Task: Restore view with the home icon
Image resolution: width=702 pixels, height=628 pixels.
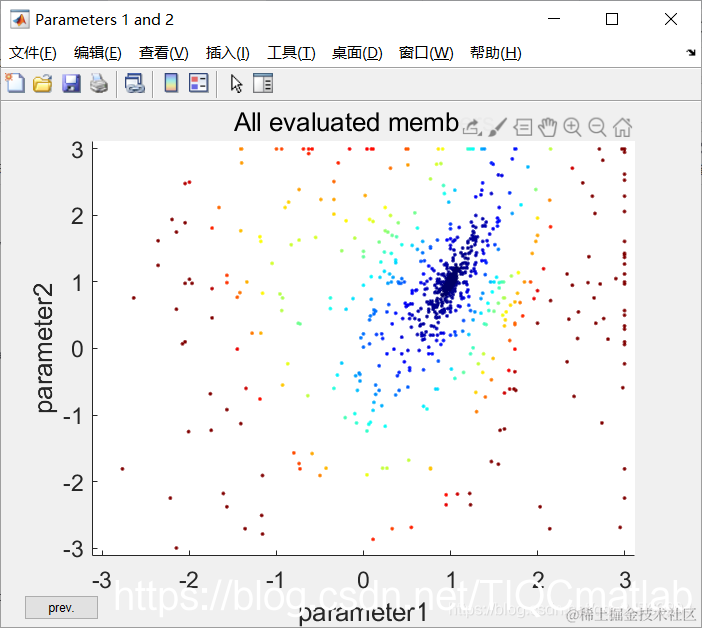Action: [x=622, y=127]
